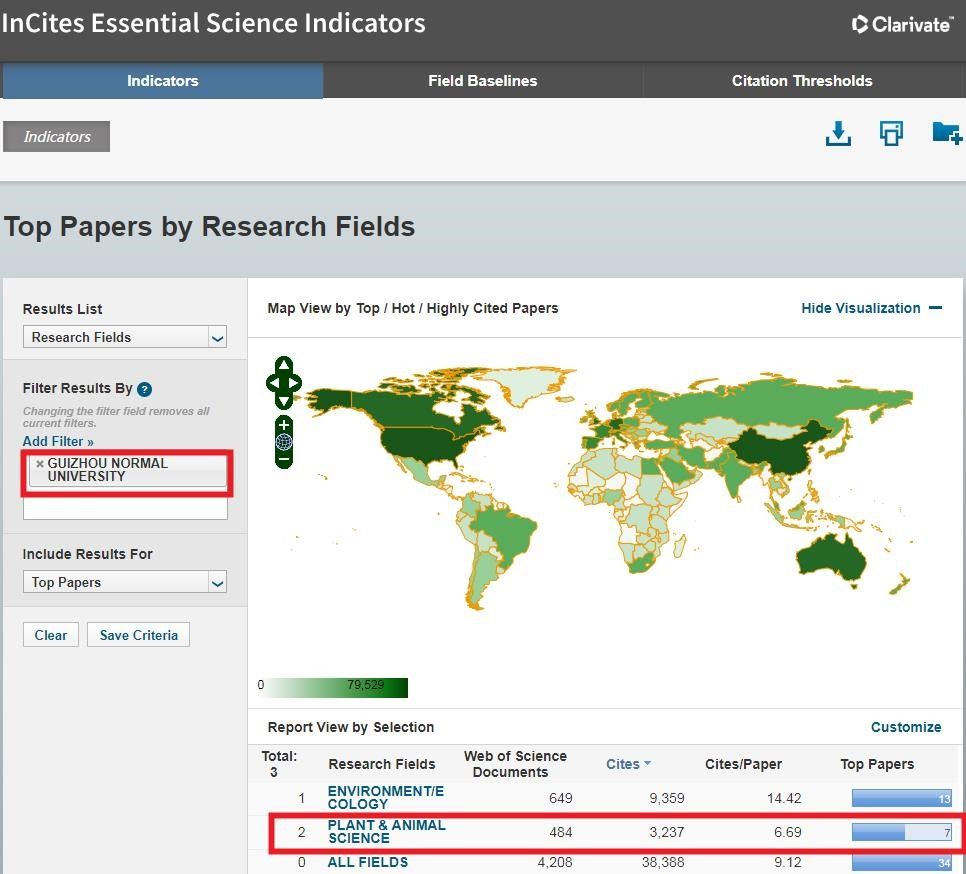The width and height of the screenshot is (966, 874).
Task: Click the Add Filter link
Action: coord(58,441)
